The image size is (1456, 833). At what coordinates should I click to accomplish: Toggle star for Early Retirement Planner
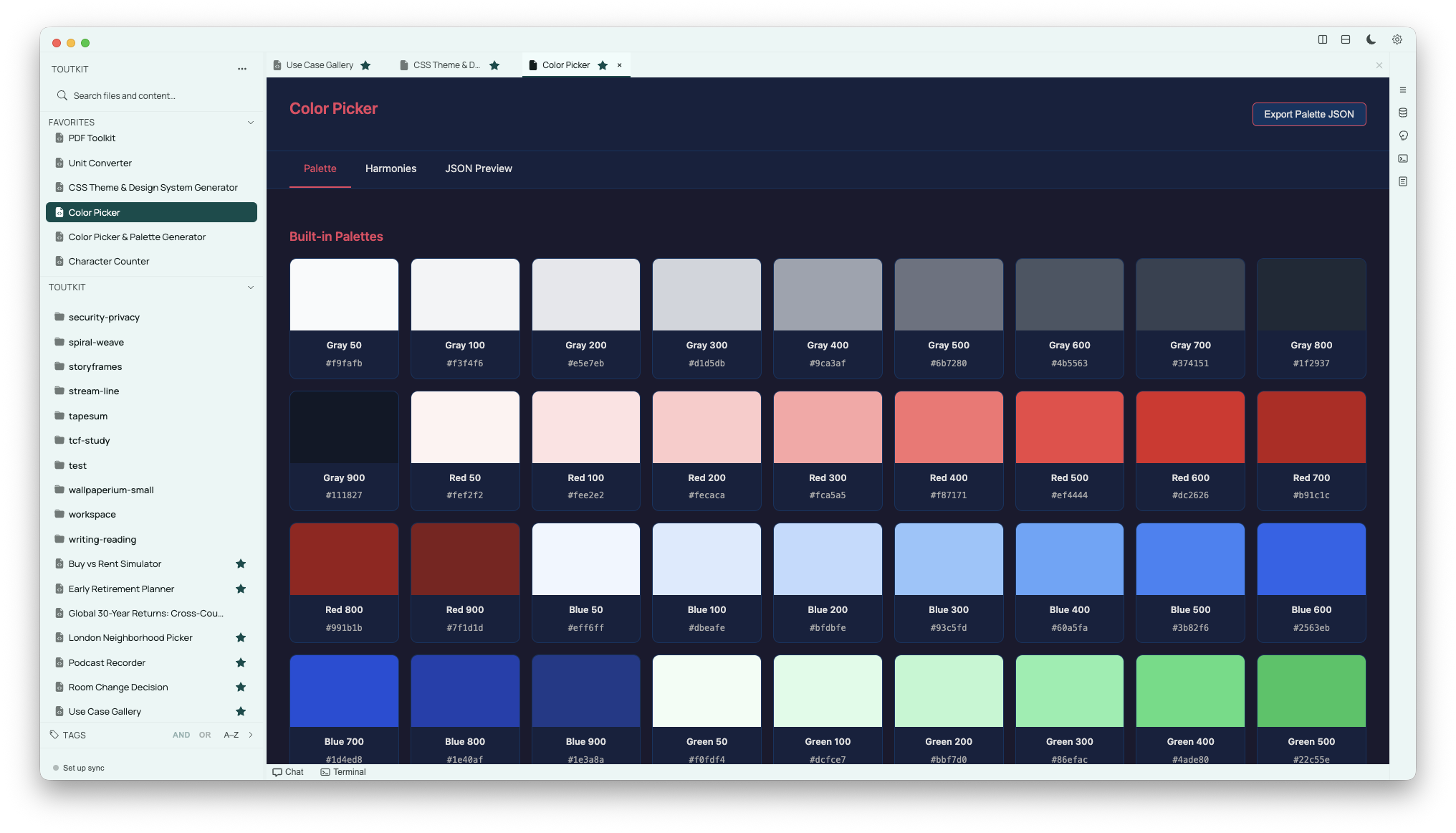click(241, 589)
